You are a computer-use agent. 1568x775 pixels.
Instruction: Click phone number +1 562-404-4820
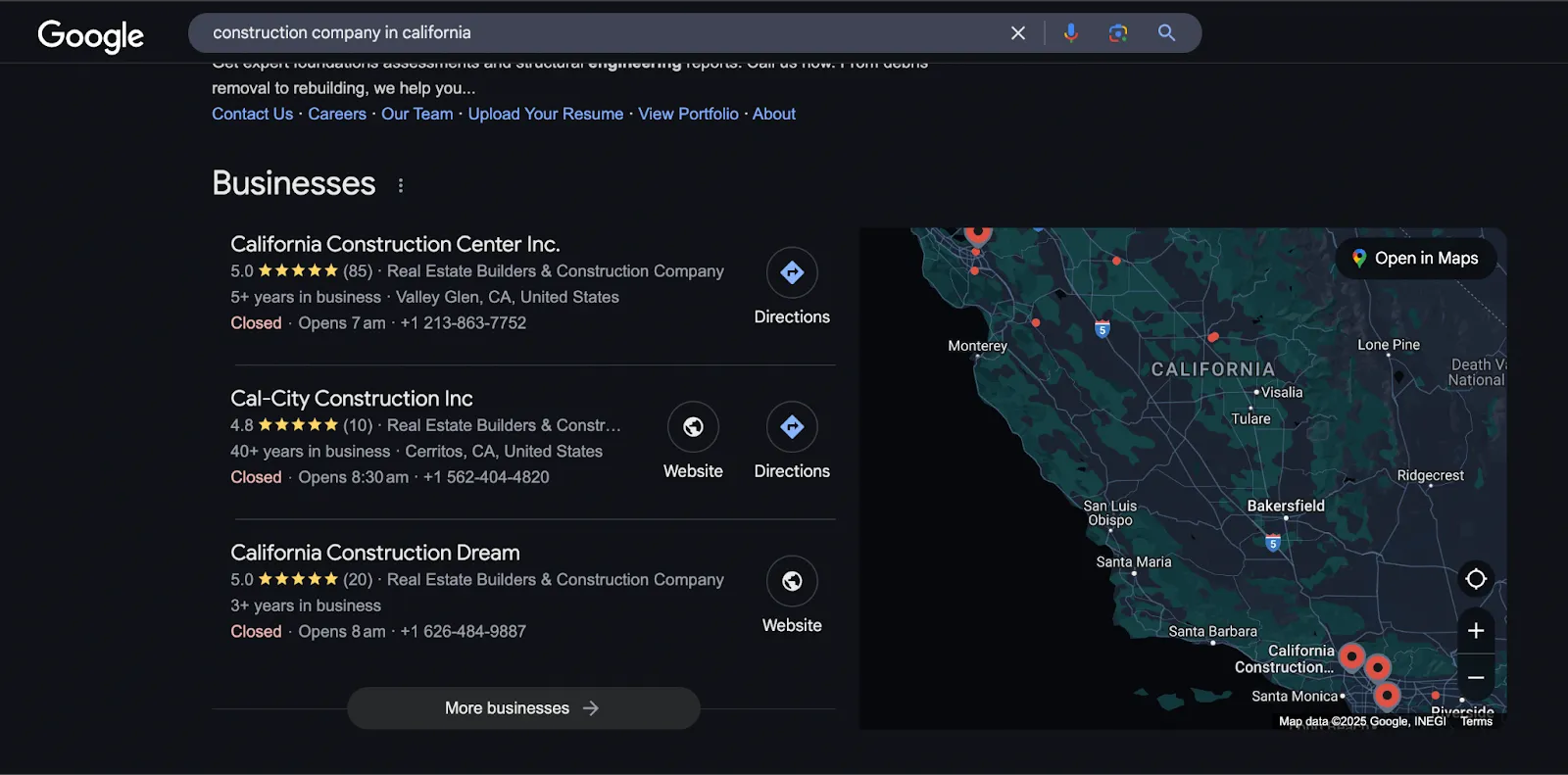(486, 477)
